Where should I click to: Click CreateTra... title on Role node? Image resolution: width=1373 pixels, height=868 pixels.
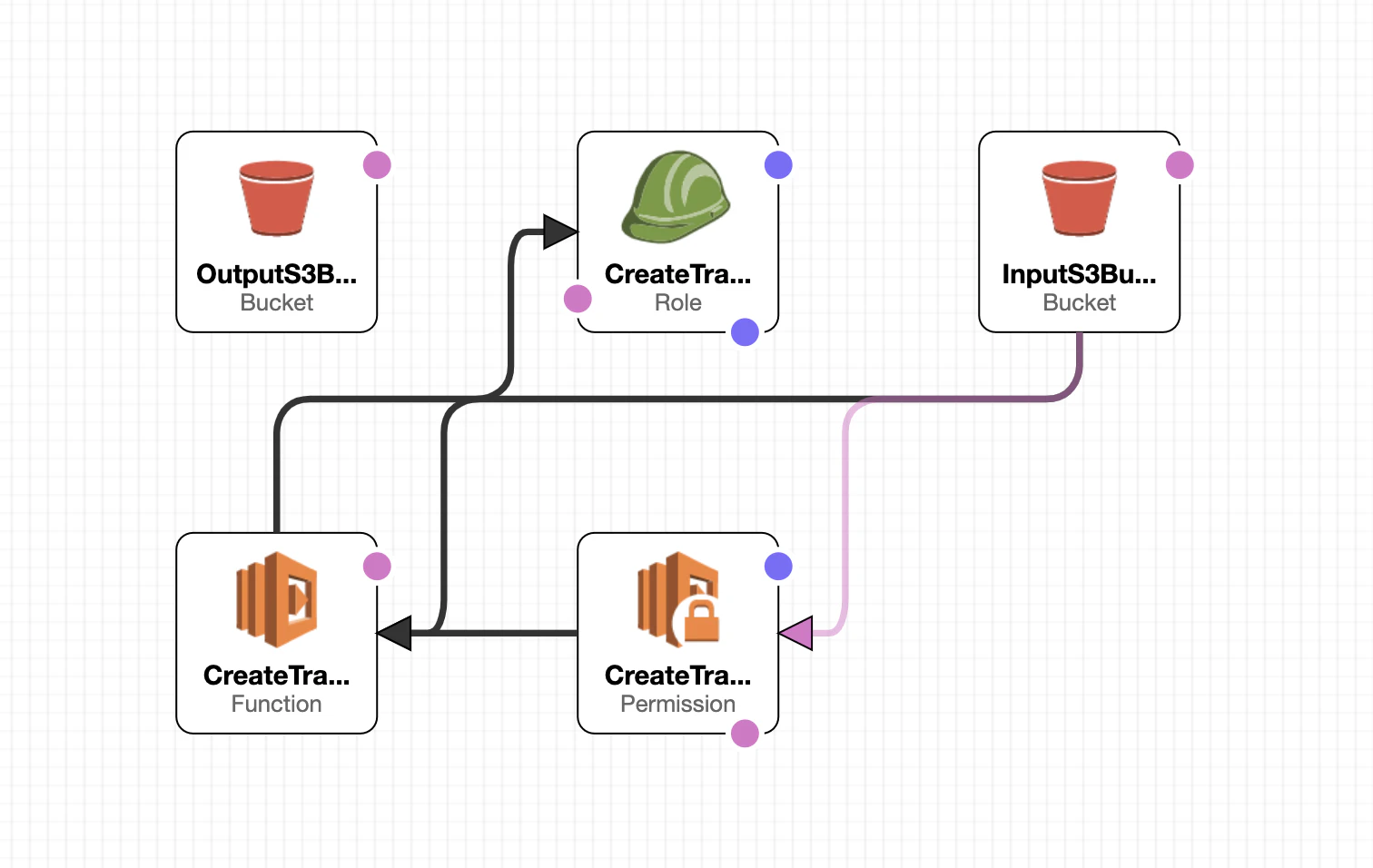[x=678, y=274]
